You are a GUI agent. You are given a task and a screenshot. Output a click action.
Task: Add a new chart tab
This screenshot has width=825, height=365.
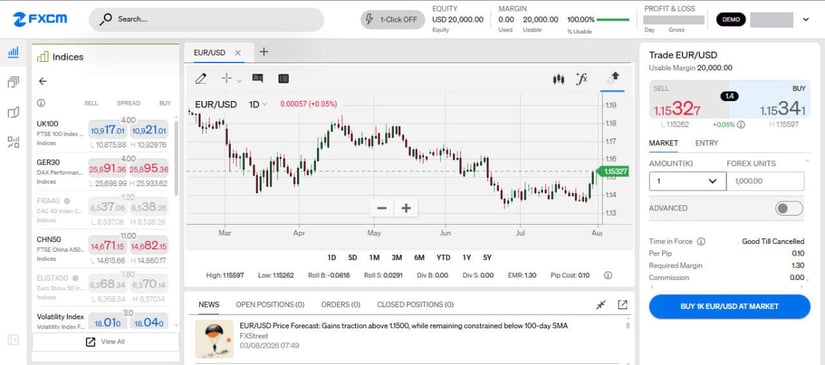[264, 52]
